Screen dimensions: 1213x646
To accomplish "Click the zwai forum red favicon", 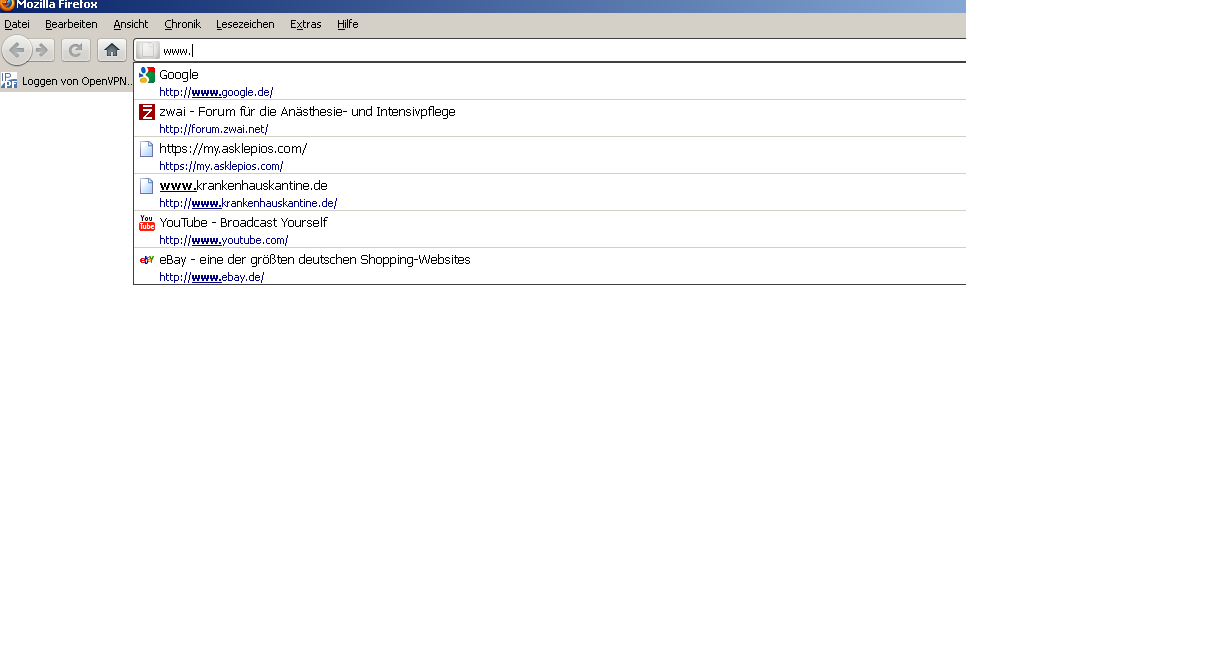I will pyautogui.click(x=147, y=112).
